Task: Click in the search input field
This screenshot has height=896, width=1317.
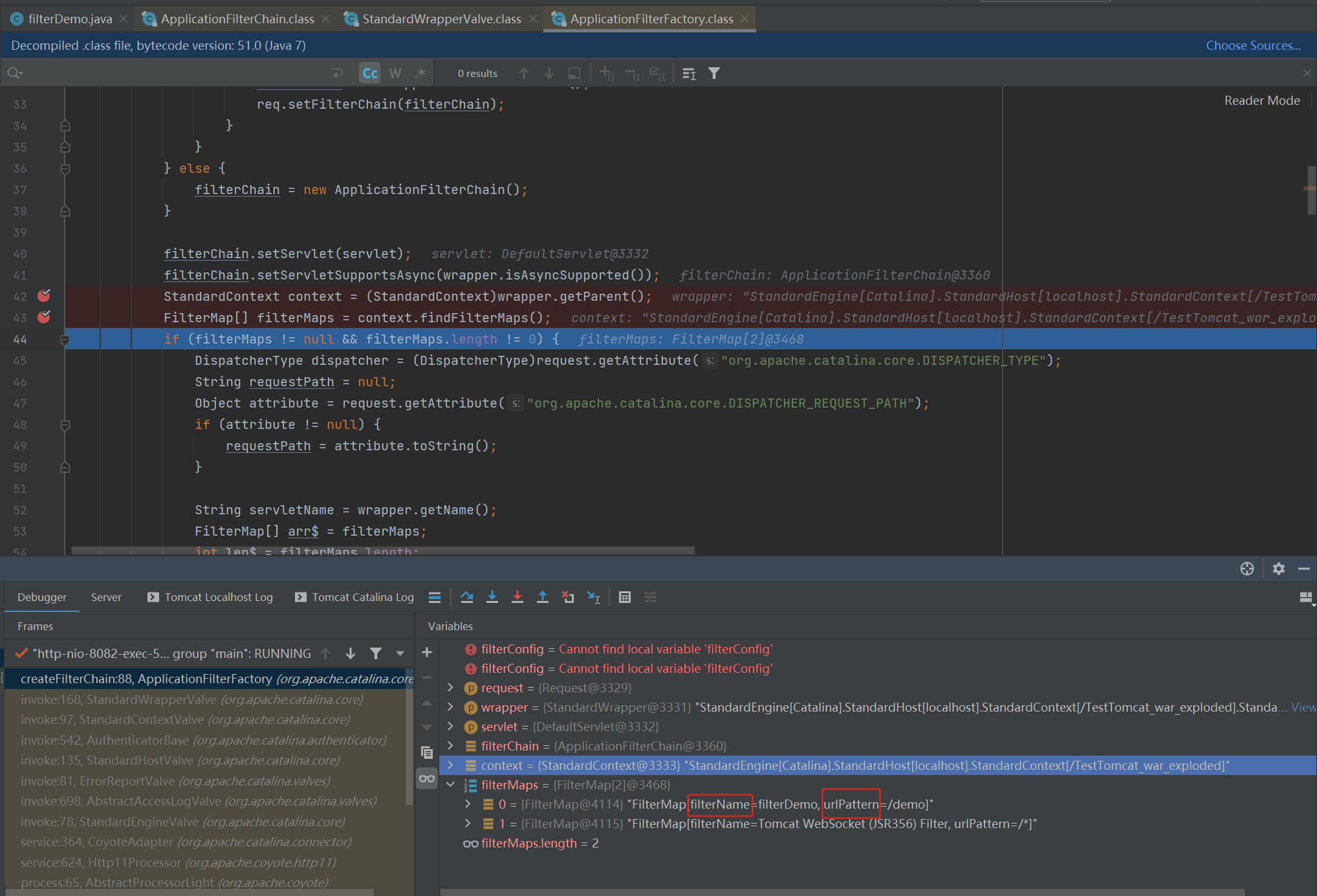Action: pos(175,73)
